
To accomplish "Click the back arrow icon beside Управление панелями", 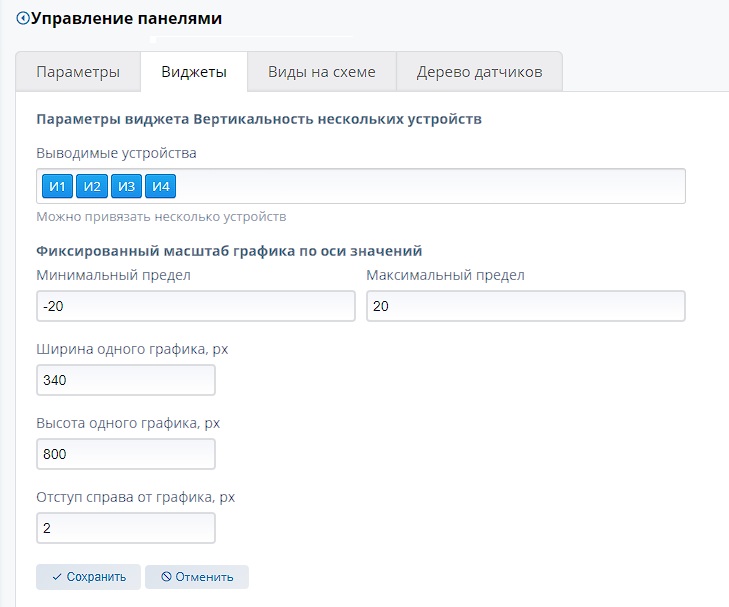I will [x=23, y=18].
